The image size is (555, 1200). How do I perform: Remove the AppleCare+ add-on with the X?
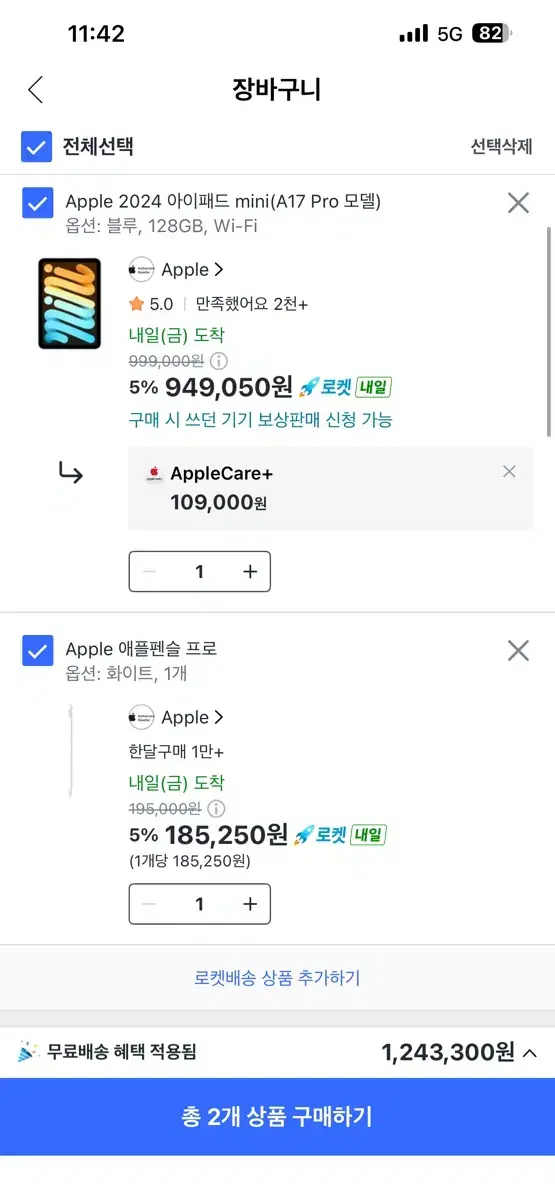click(509, 472)
